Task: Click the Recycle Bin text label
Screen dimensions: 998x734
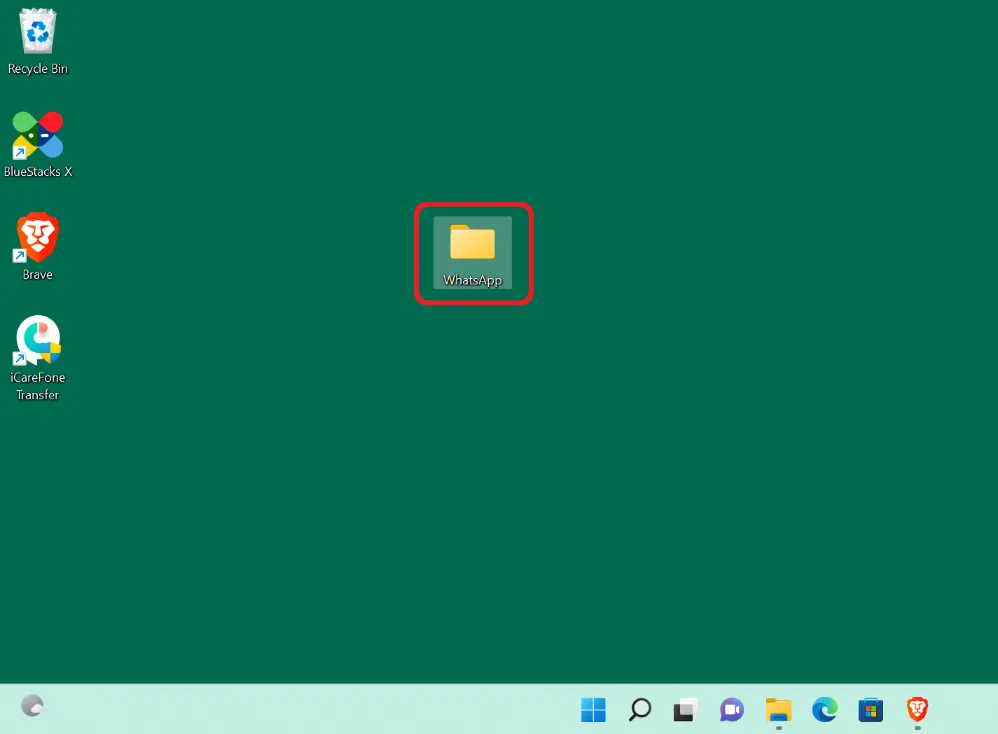Action: 38,69
